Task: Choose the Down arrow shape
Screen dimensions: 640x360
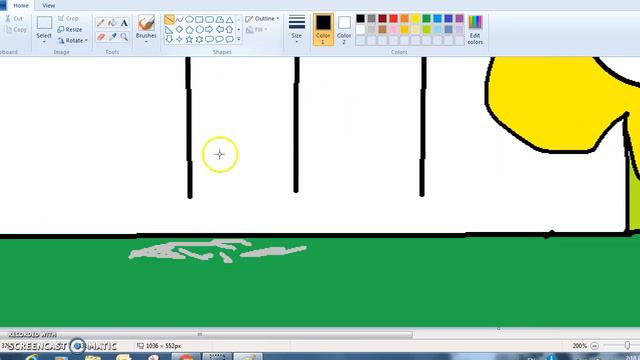Action: tap(169, 39)
